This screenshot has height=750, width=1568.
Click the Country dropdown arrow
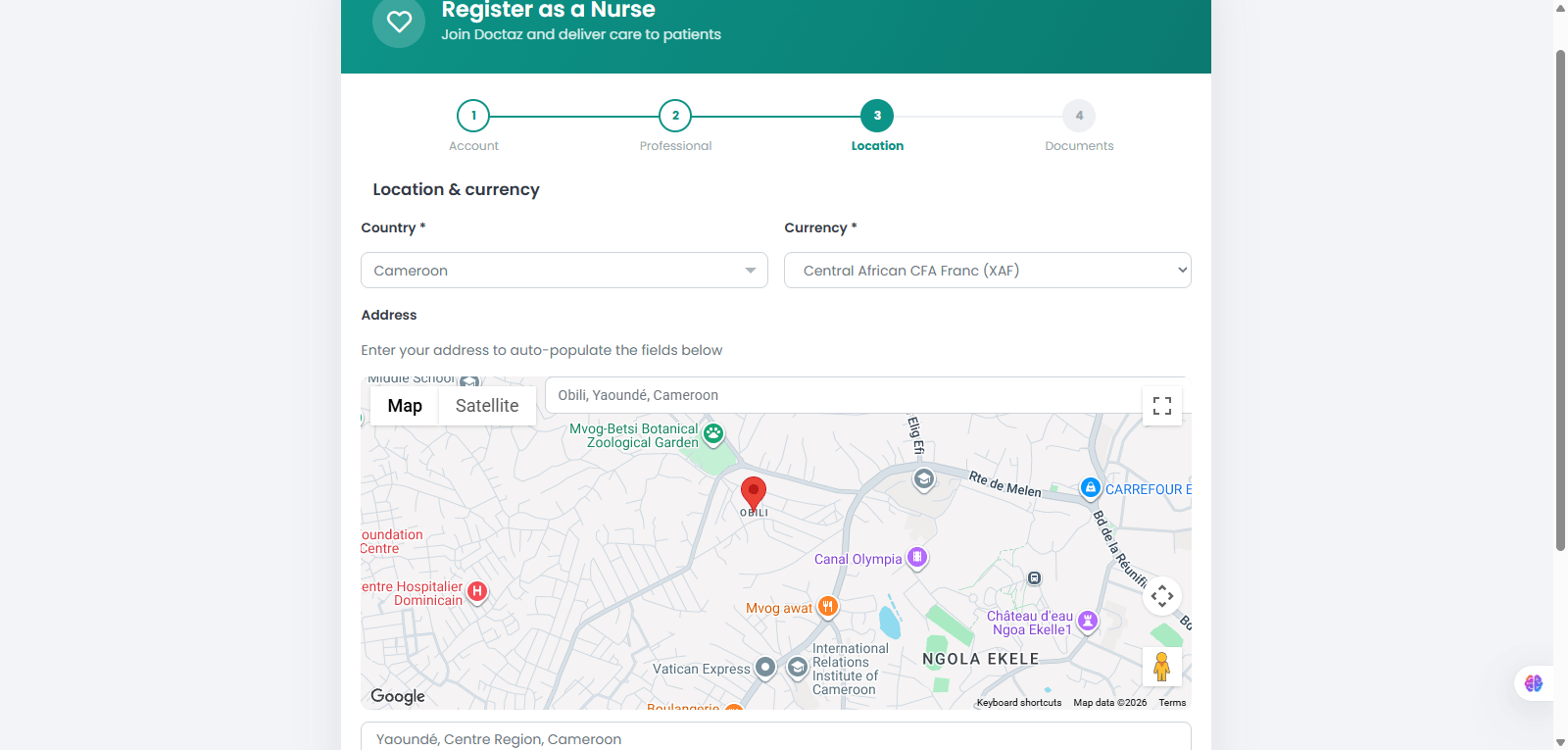point(751,271)
